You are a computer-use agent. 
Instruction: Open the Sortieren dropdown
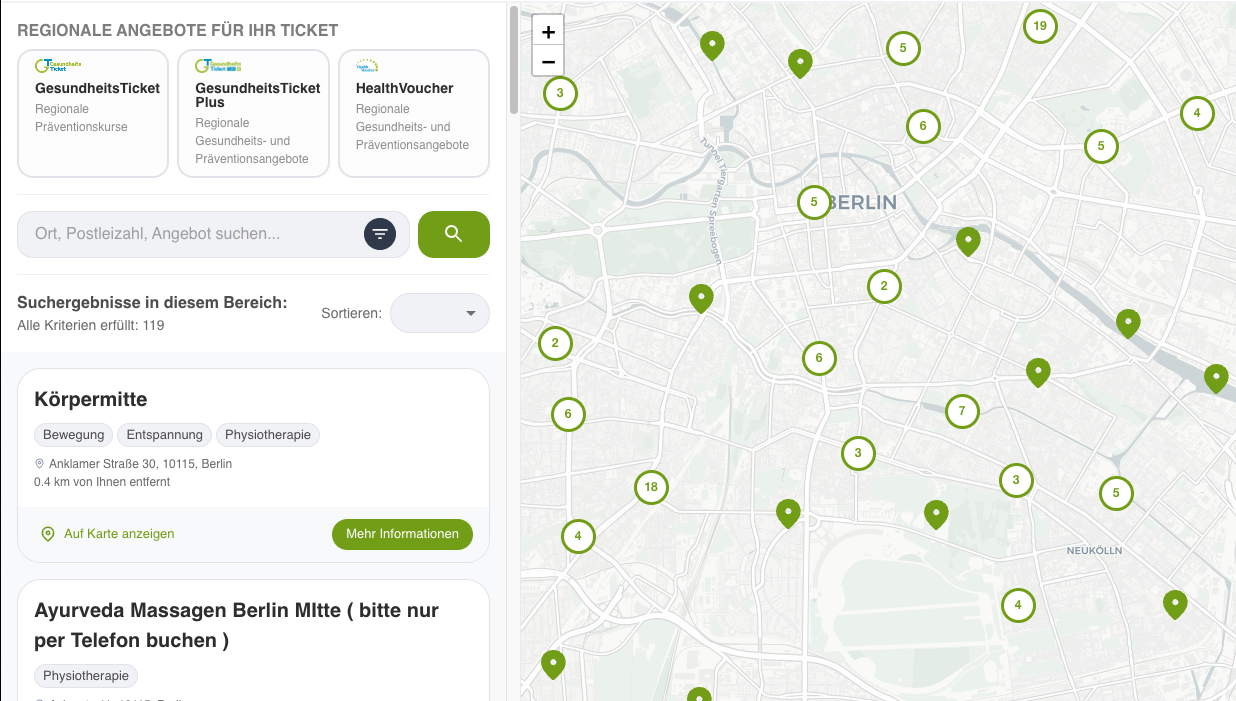click(x=440, y=313)
